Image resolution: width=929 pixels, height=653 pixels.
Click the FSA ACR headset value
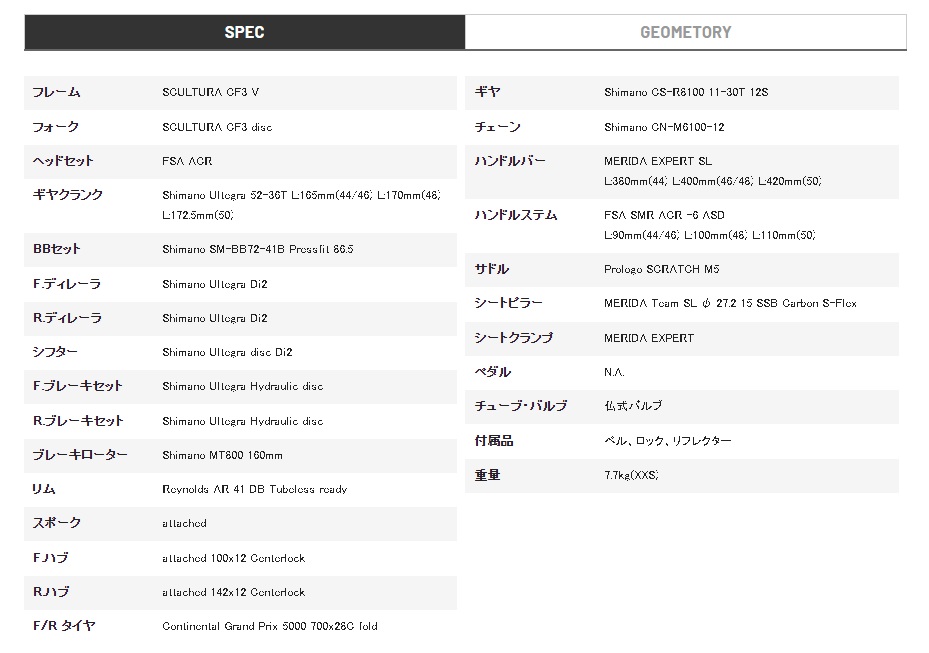coord(187,161)
